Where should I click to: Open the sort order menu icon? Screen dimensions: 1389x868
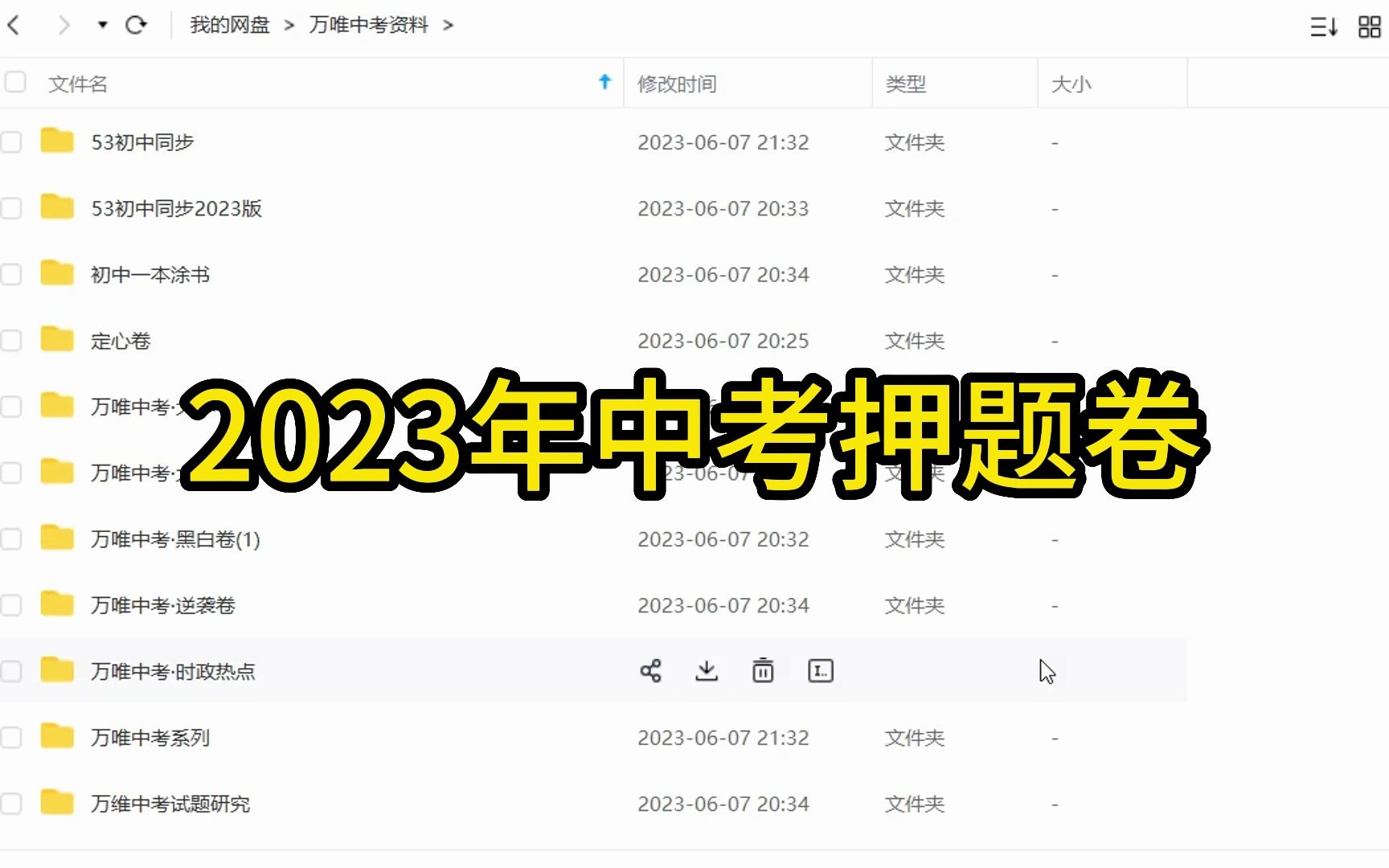pyautogui.click(x=1324, y=27)
